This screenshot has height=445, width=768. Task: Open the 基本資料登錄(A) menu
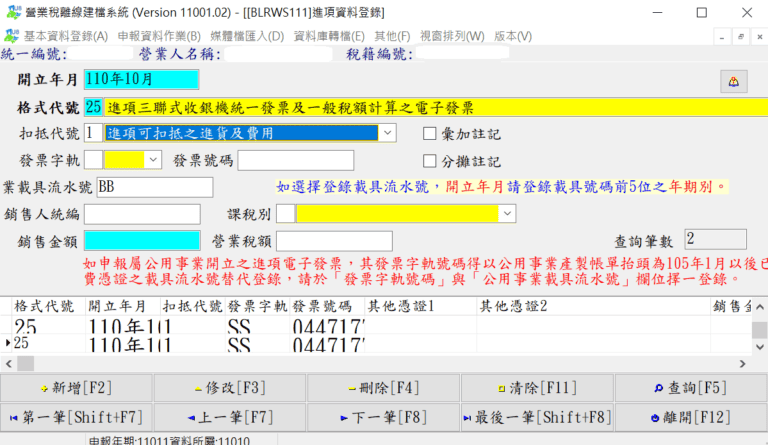[66, 36]
